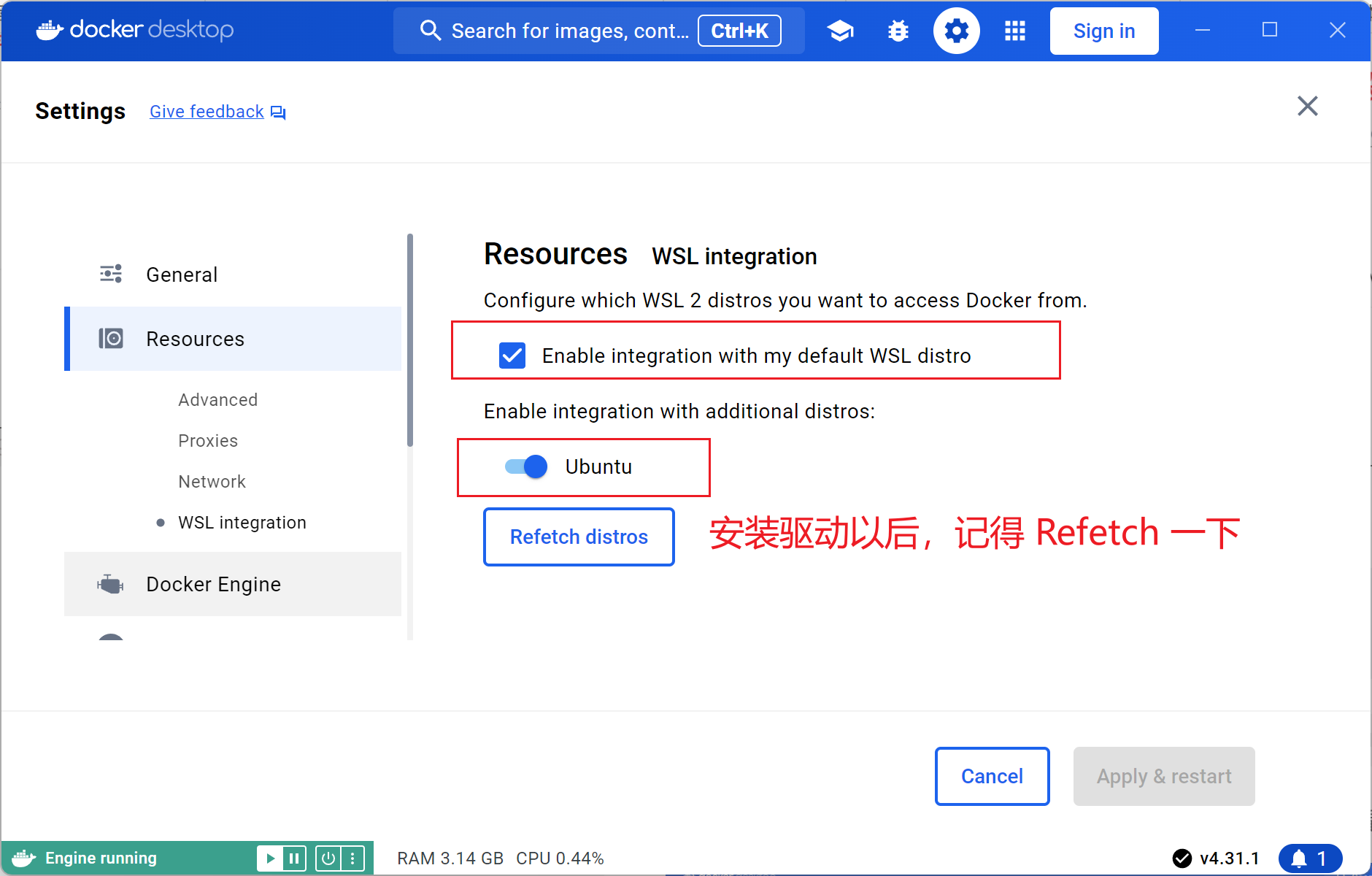Resume engine with the play button

coord(270,858)
